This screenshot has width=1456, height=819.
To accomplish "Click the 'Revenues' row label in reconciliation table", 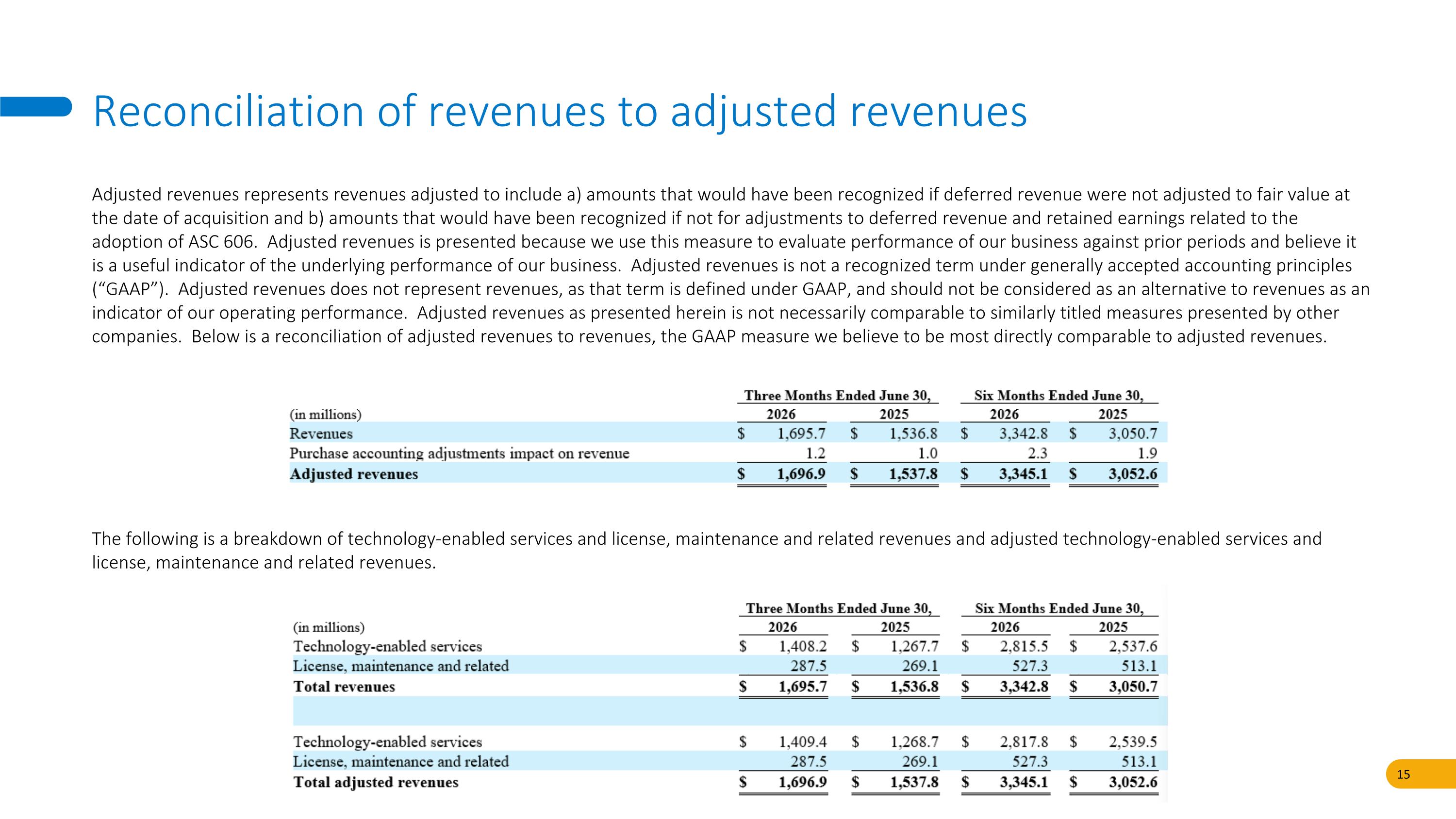I will coord(321,434).
